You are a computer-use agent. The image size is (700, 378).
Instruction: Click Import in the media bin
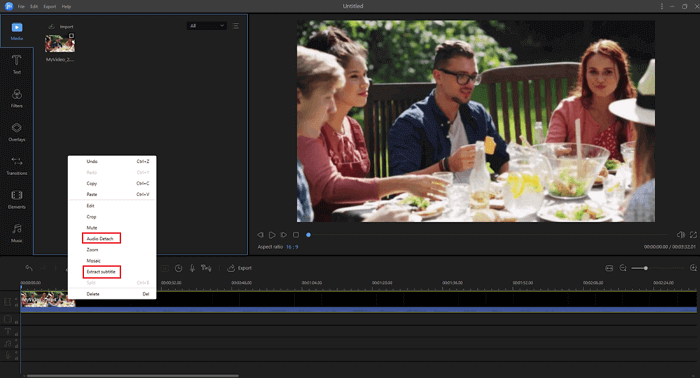[61, 26]
